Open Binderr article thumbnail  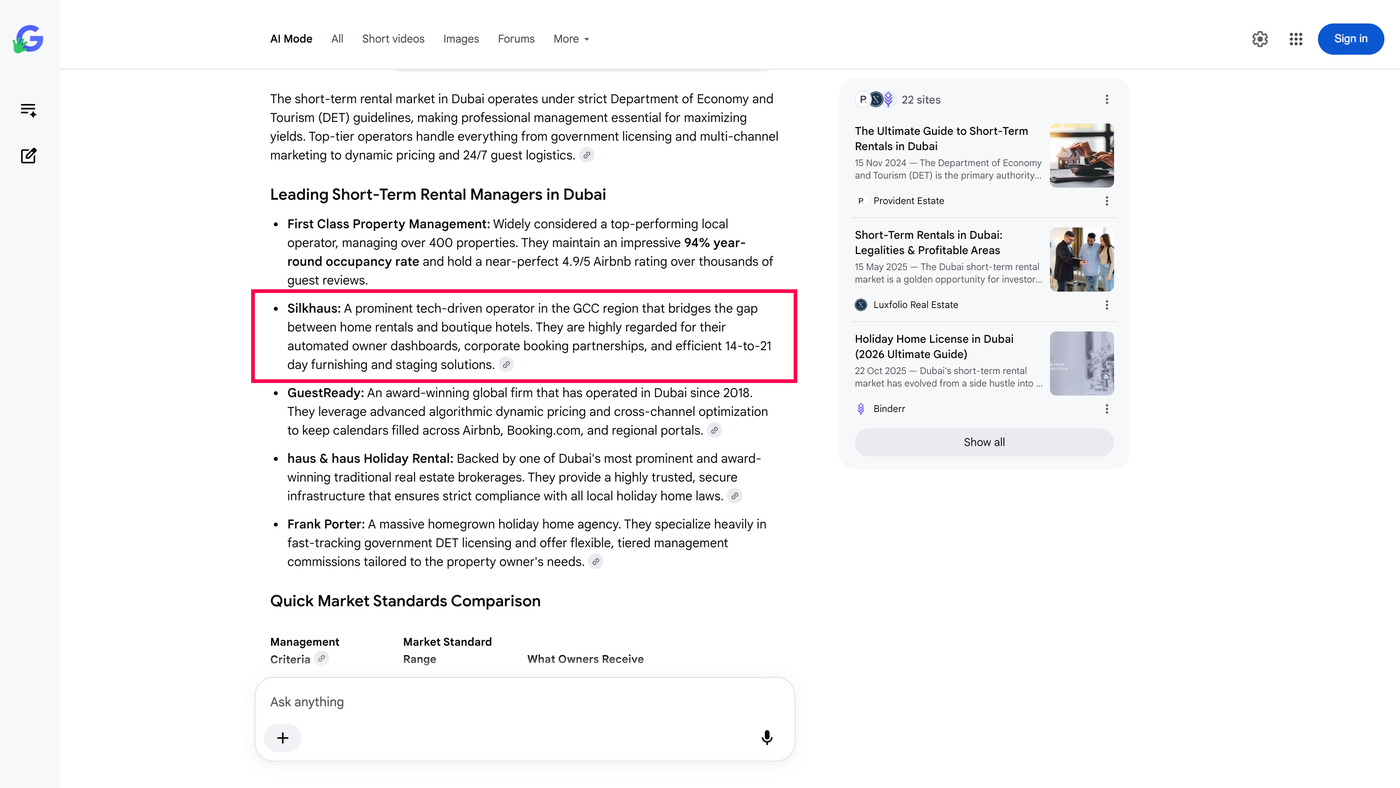1082,363
